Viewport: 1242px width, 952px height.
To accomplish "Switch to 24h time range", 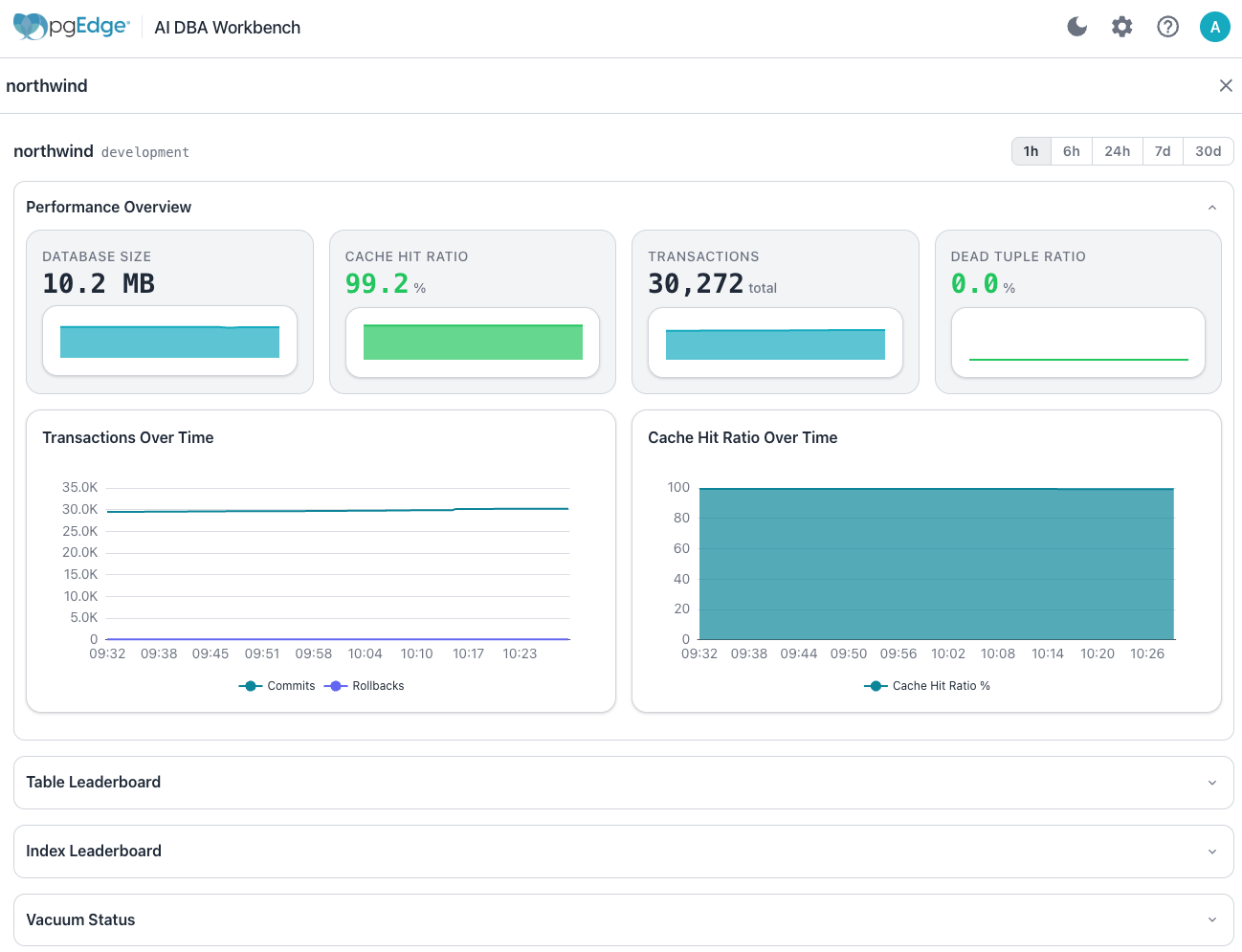I will pyautogui.click(x=1118, y=151).
